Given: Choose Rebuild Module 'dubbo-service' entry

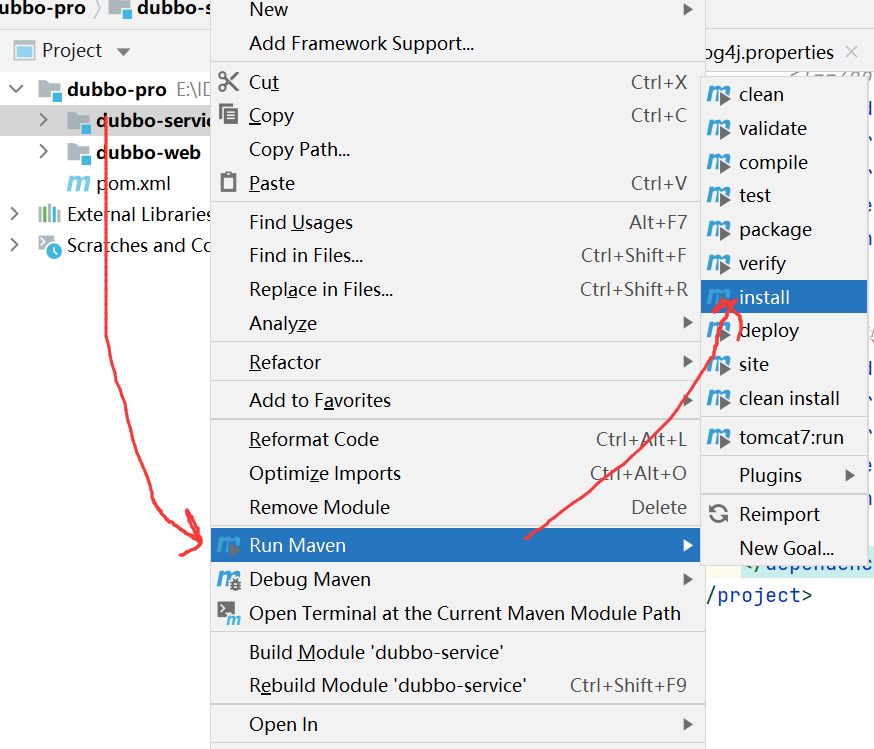Looking at the screenshot, I should pos(458,685).
